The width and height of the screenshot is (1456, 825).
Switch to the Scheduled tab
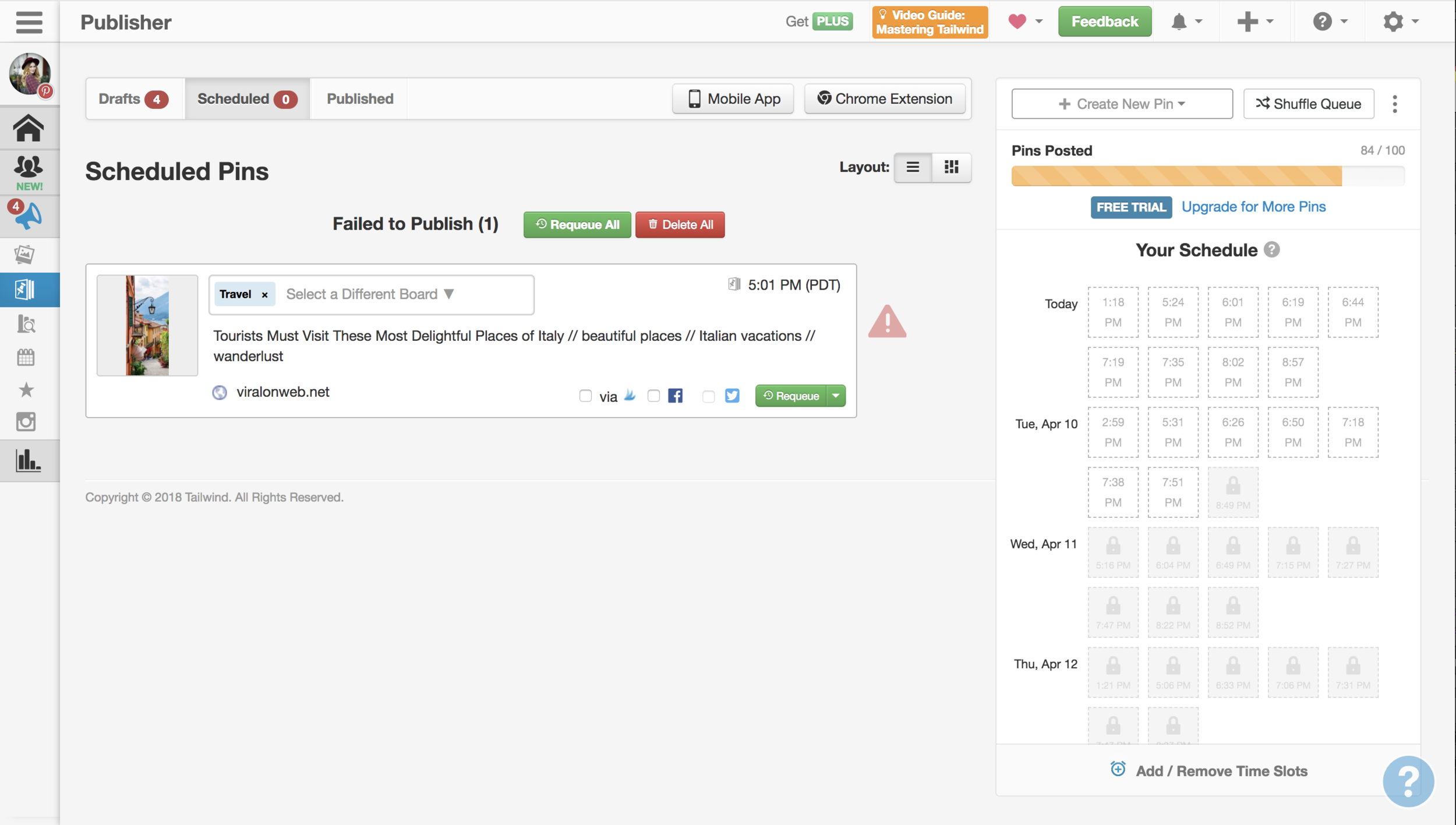248,99
